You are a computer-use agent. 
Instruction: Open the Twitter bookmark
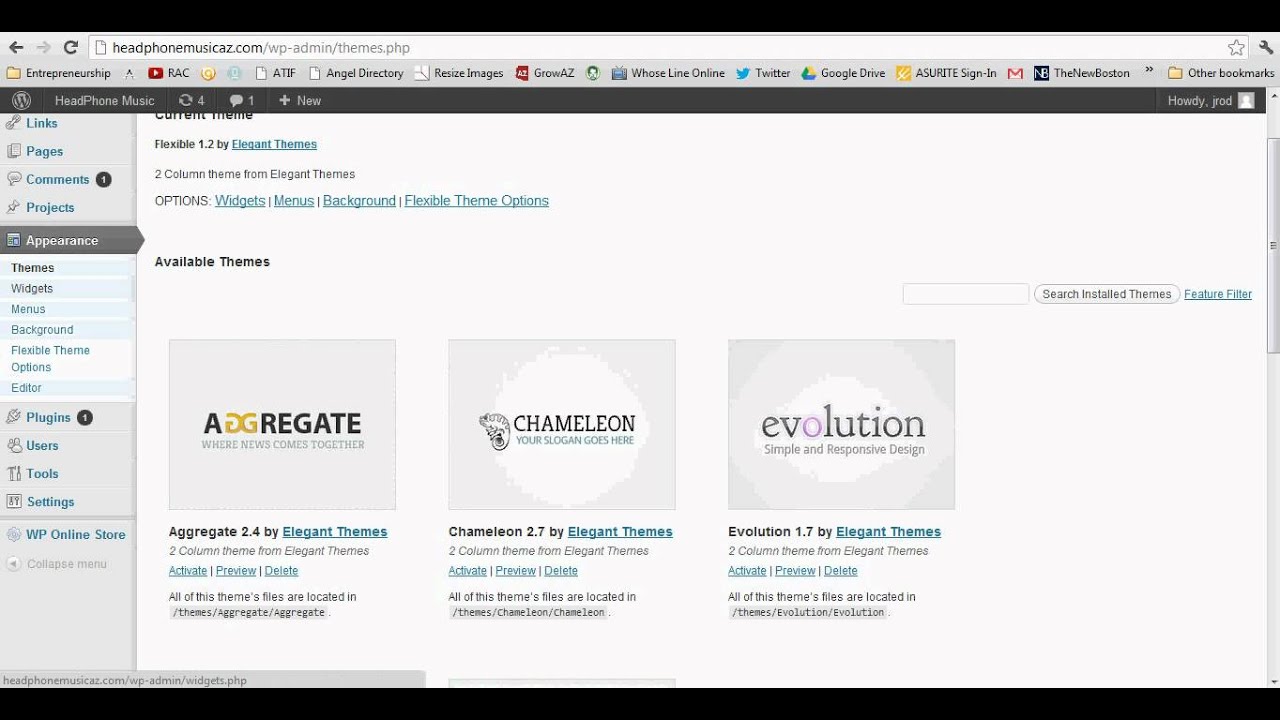tap(763, 73)
